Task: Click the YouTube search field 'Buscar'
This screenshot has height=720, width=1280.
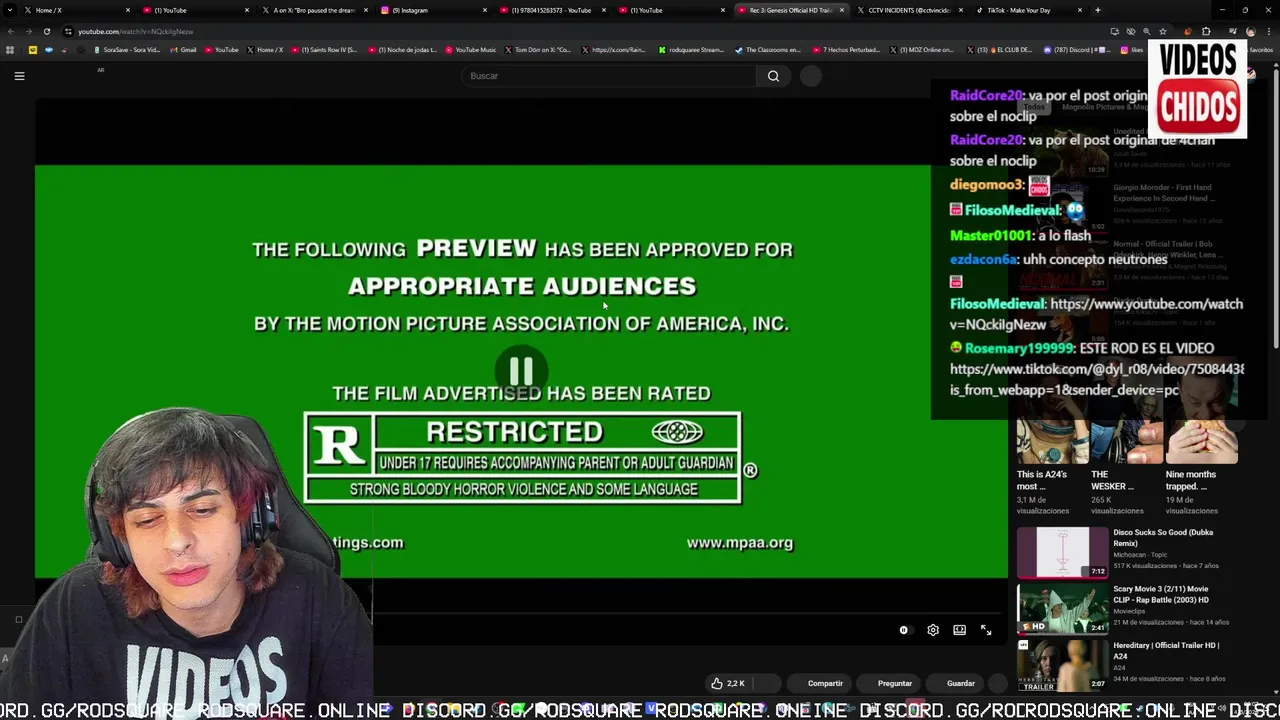Action: (x=610, y=76)
